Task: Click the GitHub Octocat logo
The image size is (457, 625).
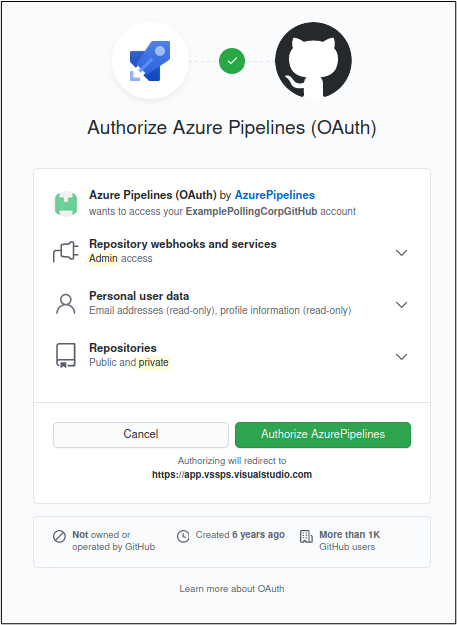Action: tap(313, 60)
